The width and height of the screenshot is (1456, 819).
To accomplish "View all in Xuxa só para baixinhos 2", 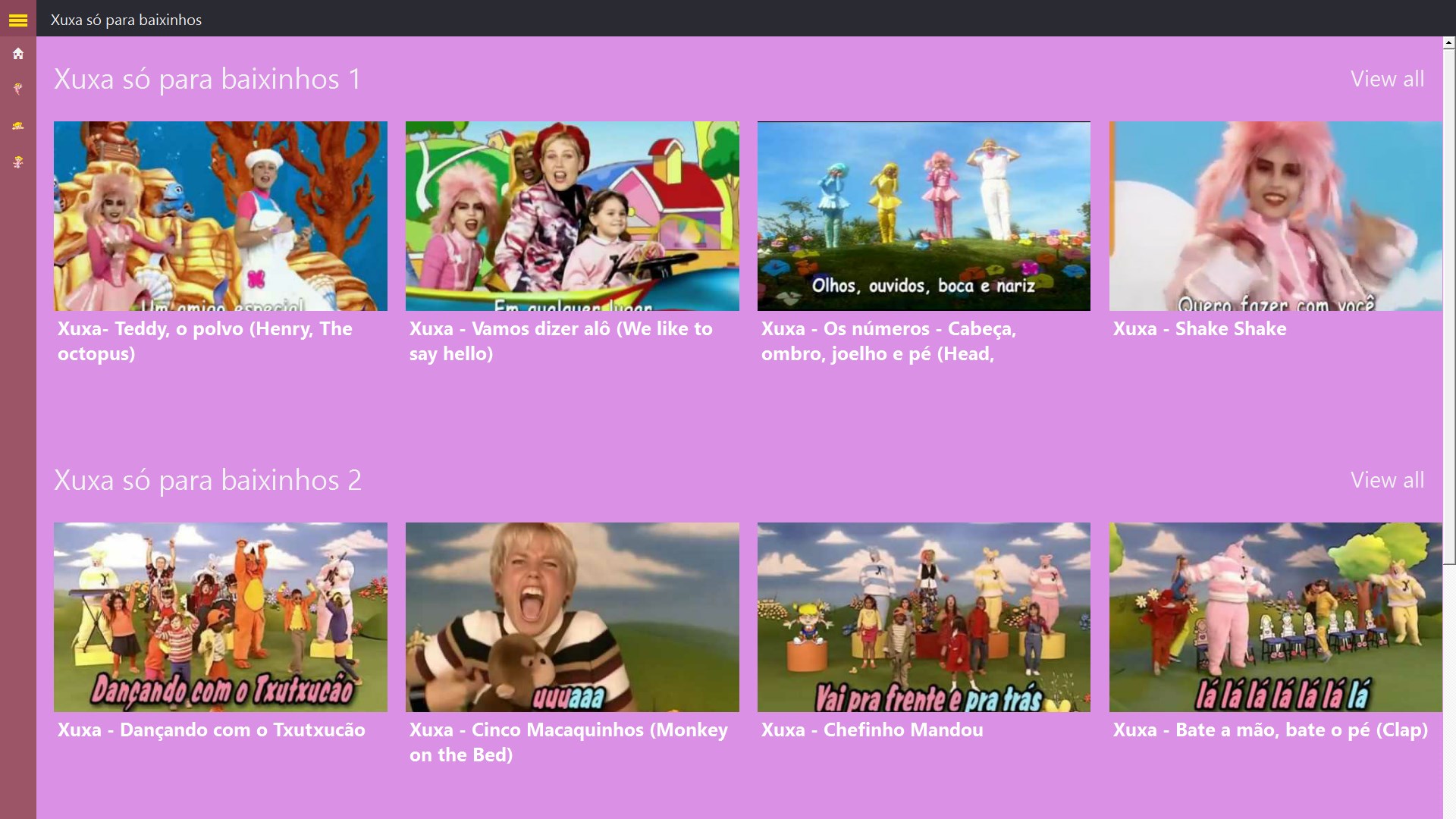I will (1386, 480).
